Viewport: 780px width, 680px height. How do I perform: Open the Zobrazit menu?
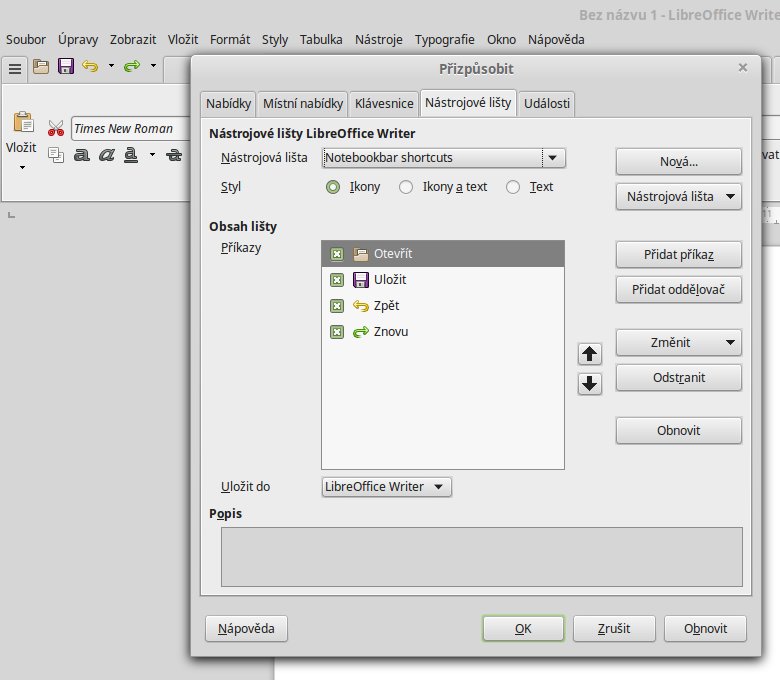tap(133, 39)
